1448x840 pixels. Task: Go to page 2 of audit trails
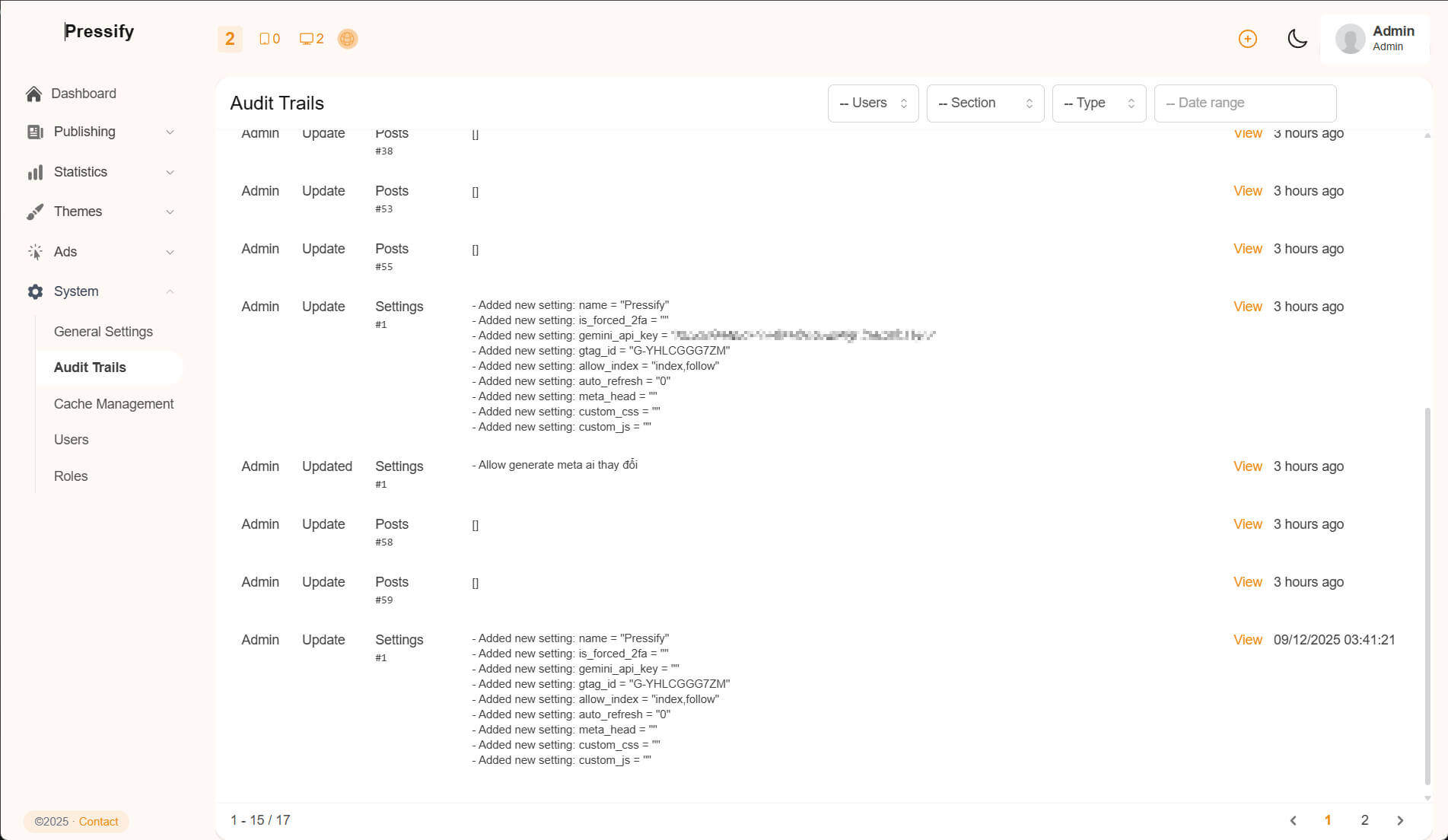coord(1364,820)
